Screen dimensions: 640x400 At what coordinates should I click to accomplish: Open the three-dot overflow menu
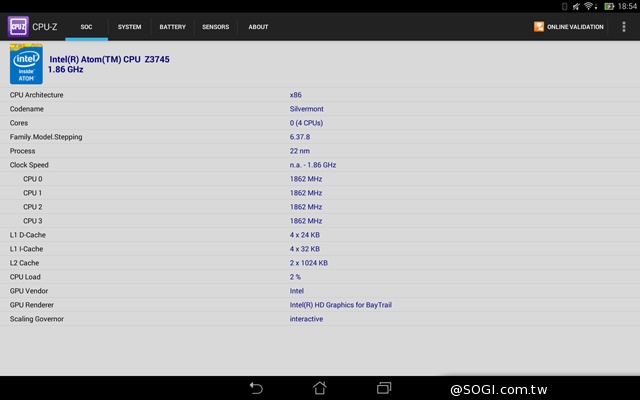tap(624, 27)
